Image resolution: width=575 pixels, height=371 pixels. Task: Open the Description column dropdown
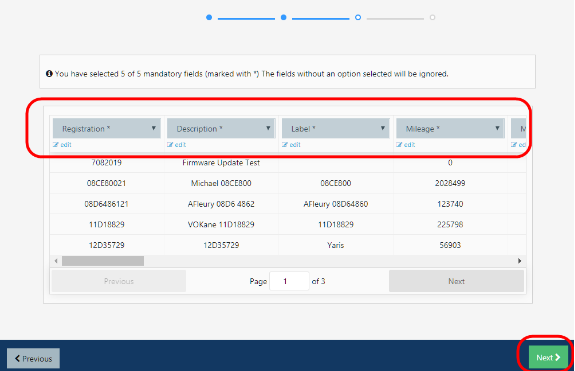pos(221,128)
